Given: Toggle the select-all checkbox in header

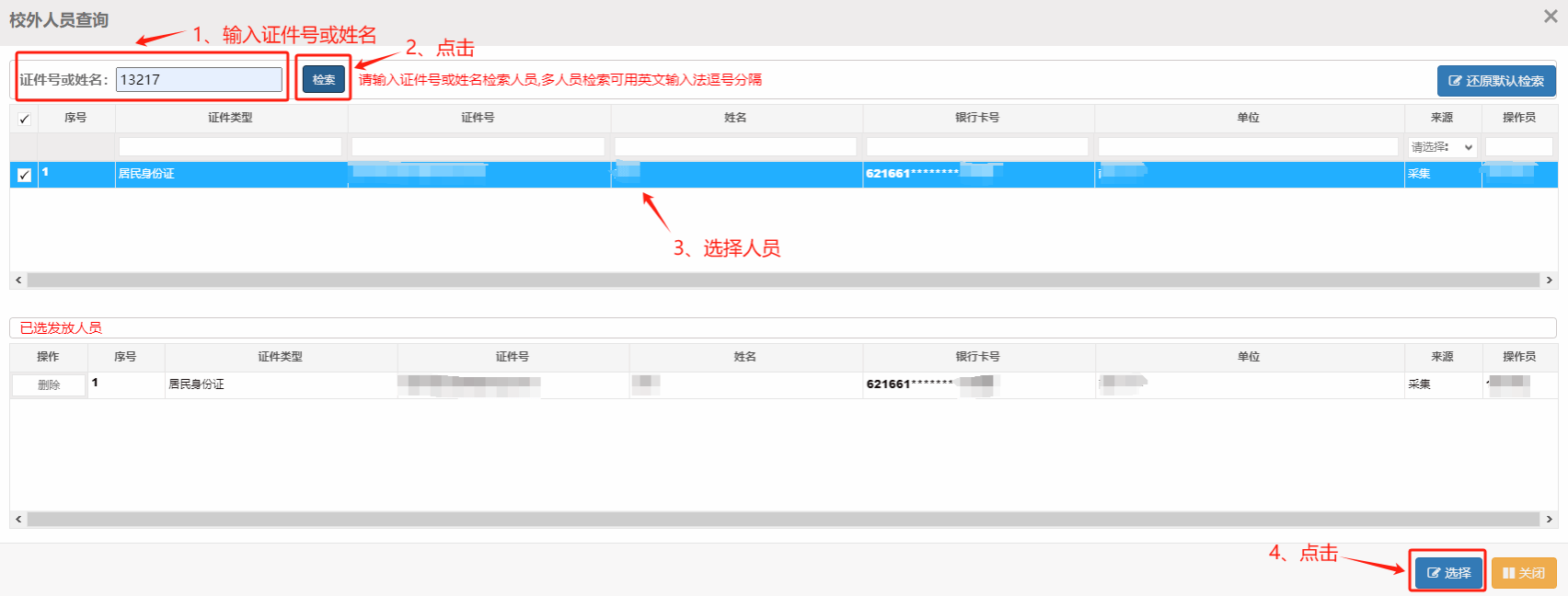Looking at the screenshot, I should (24, 119).
